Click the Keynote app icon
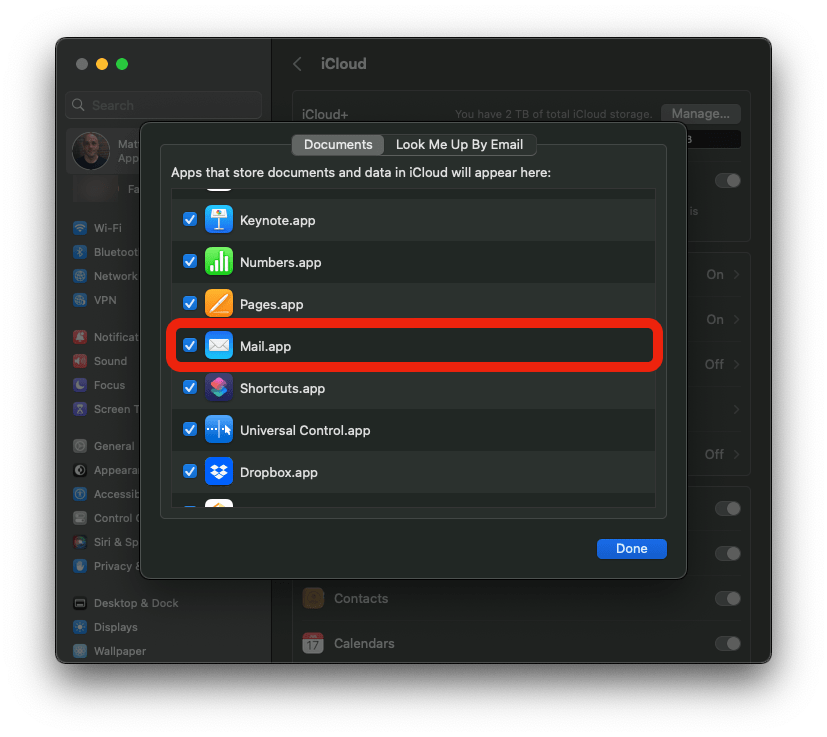The width and height of the screenshot is (827, 737). point(218,220)
